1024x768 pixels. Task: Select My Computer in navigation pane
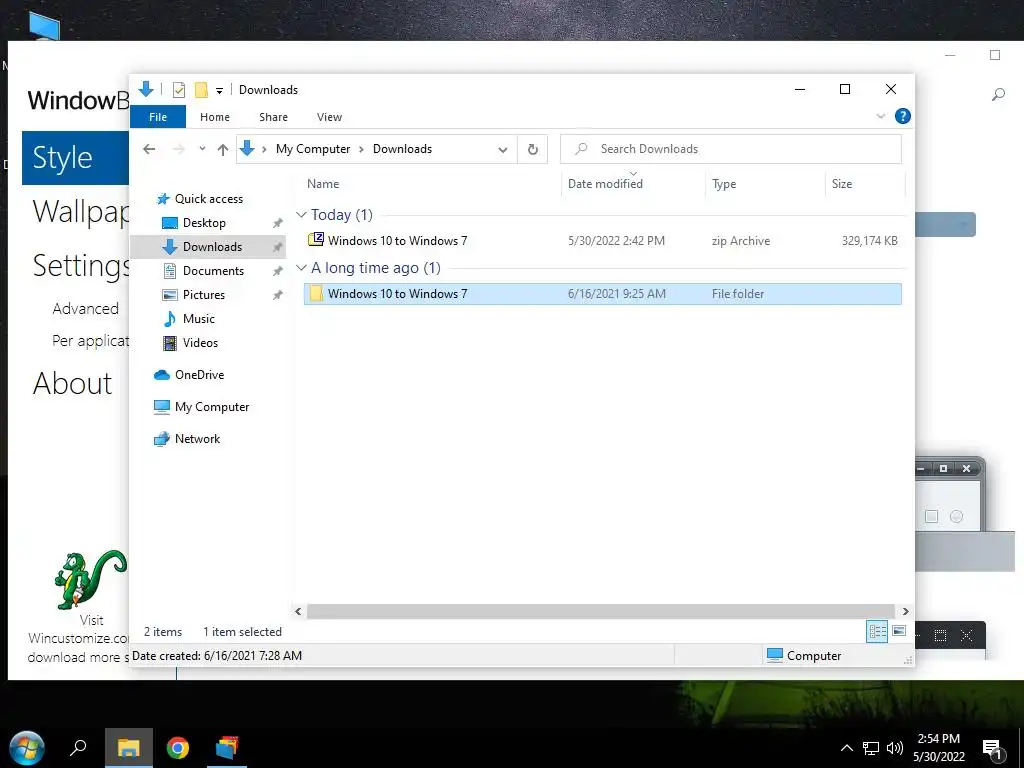[x=212, y=407]
